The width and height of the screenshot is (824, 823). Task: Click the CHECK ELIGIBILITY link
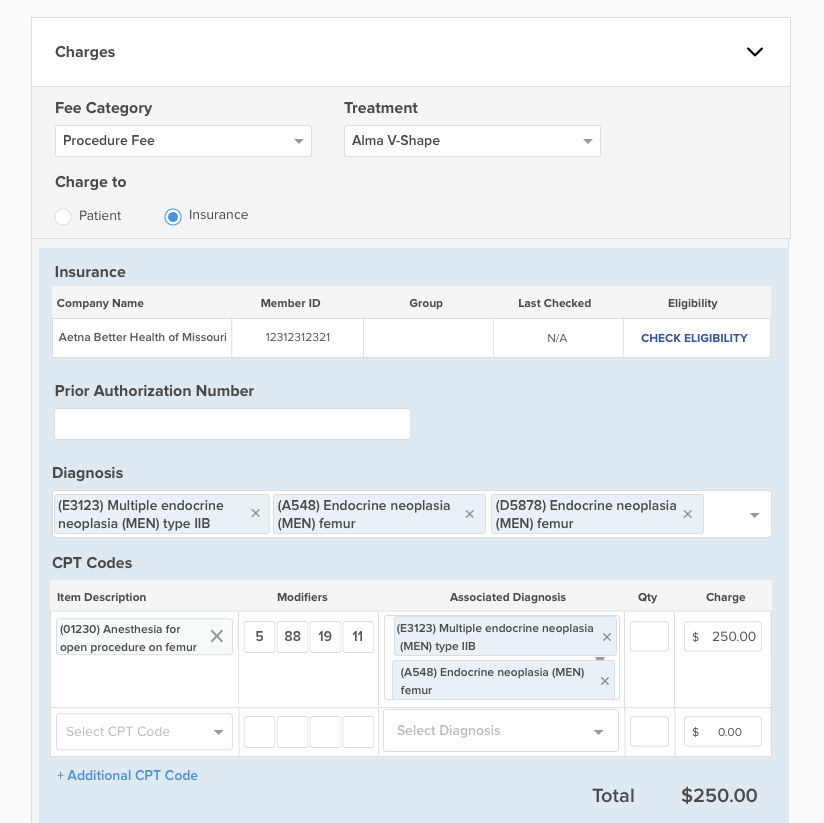(694, 338)
